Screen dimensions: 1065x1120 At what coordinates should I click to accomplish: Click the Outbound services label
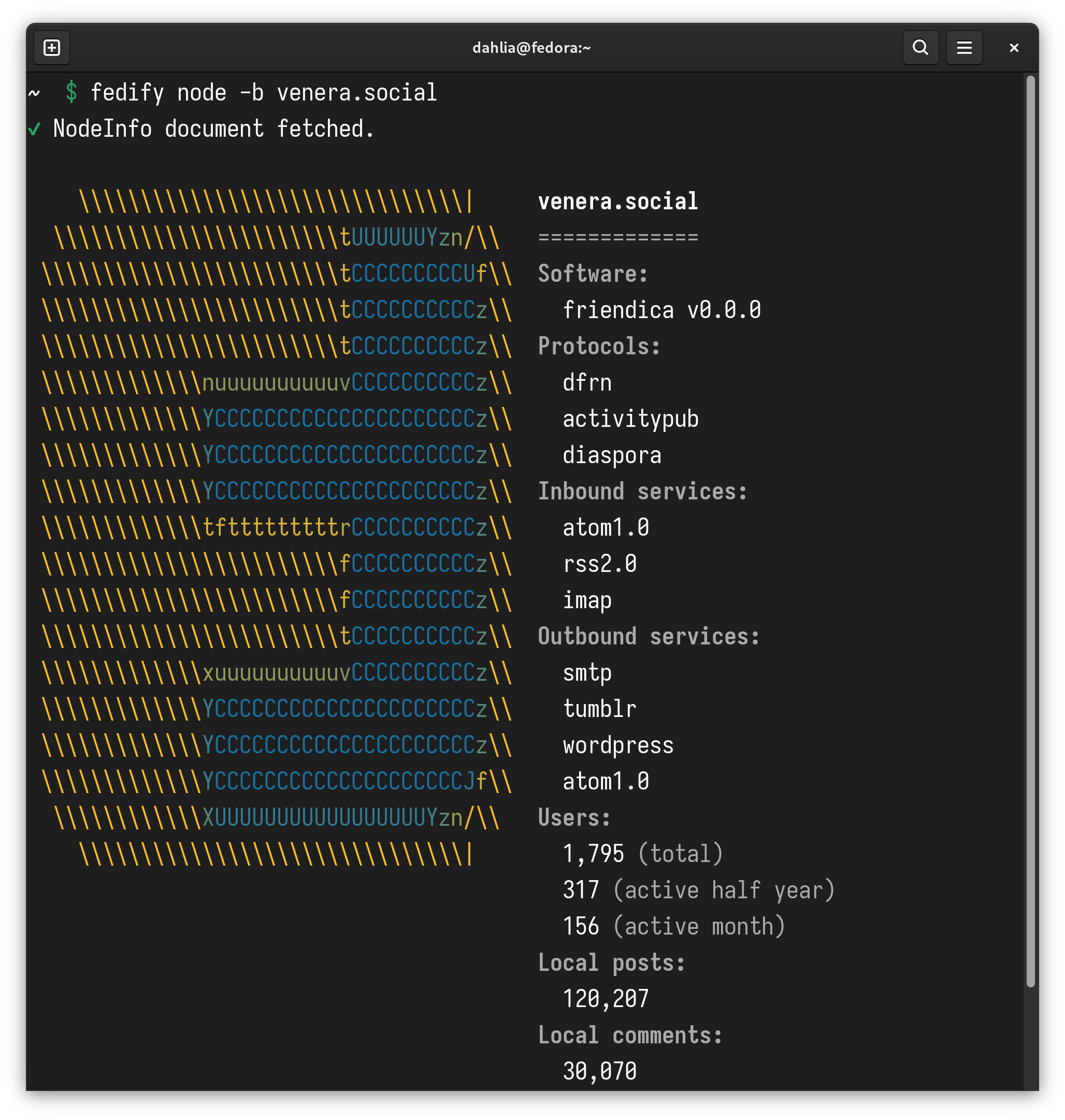click(649, 636)
